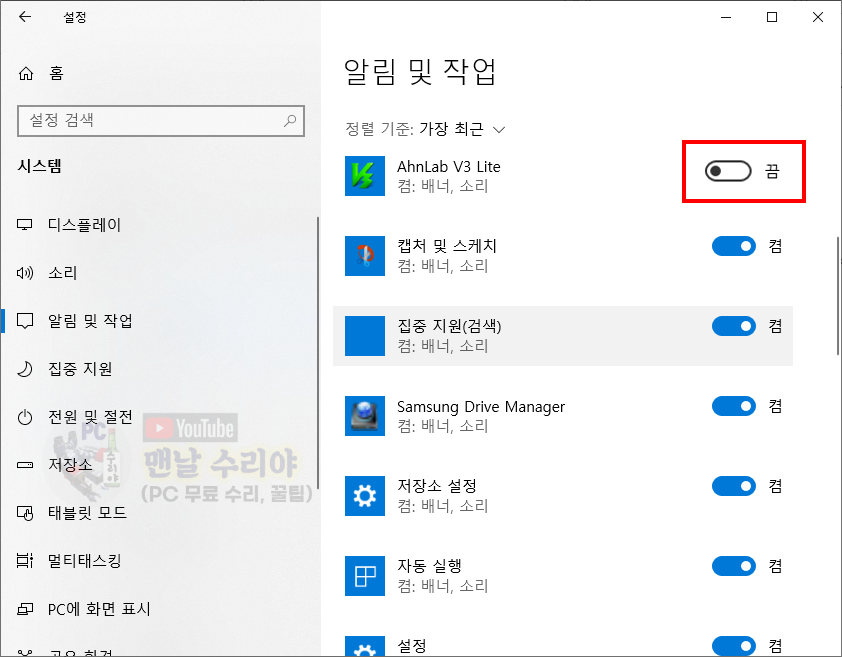
Task: Open the Home icon in sidebar
Action: (x=26, y=74)
